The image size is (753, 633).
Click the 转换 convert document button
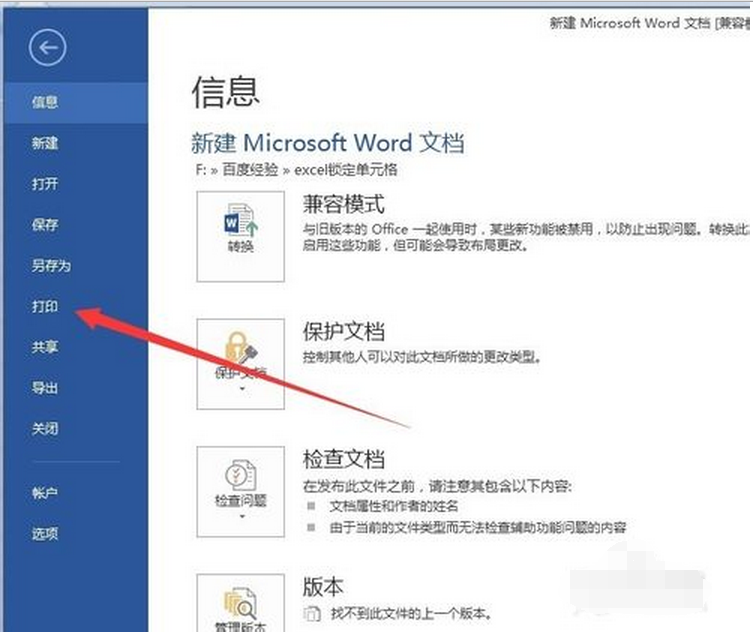[241, 236]
